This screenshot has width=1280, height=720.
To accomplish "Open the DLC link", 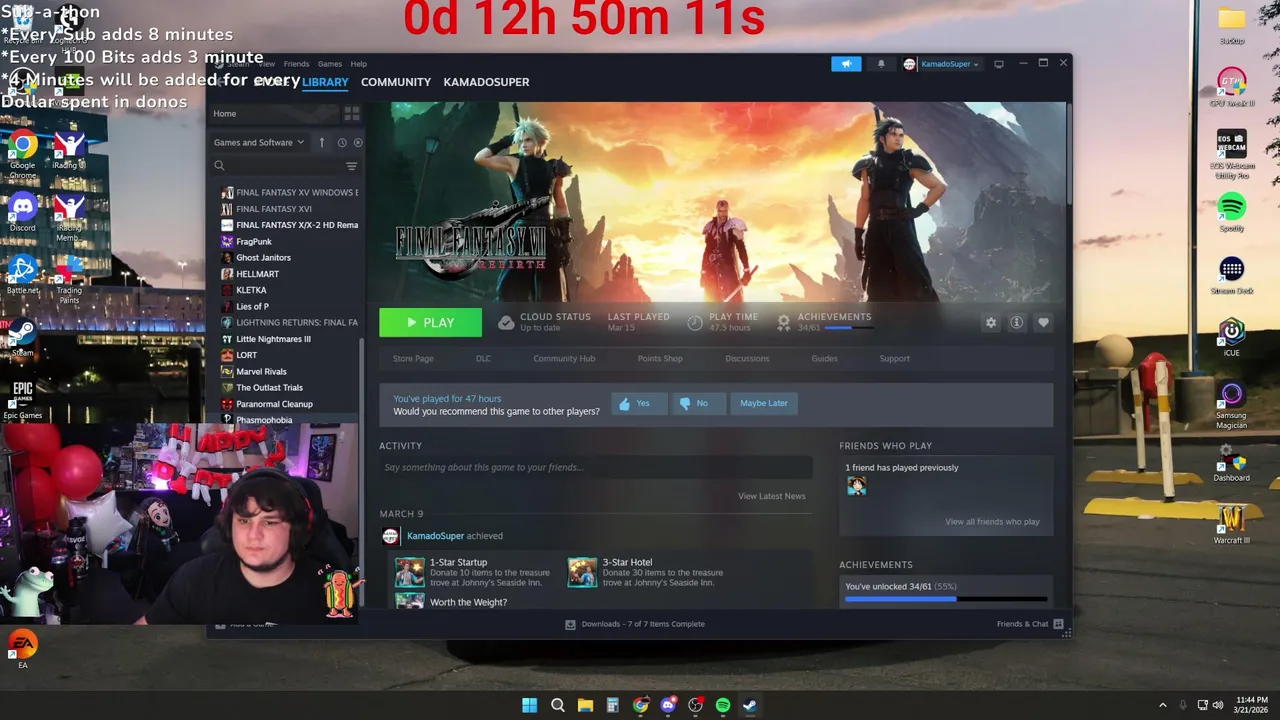I will click(483, 359).
